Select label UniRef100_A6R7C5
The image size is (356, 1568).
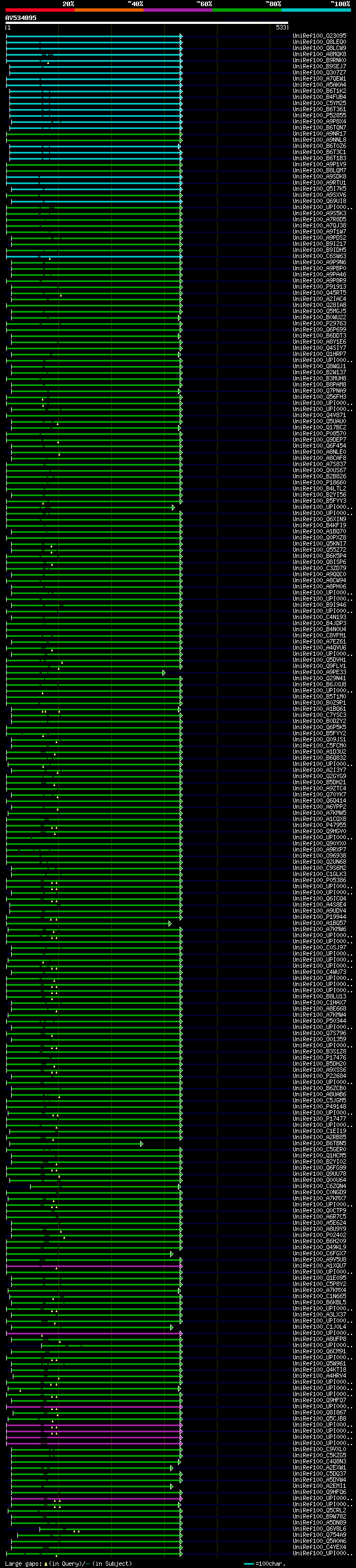pos(319,1217)
